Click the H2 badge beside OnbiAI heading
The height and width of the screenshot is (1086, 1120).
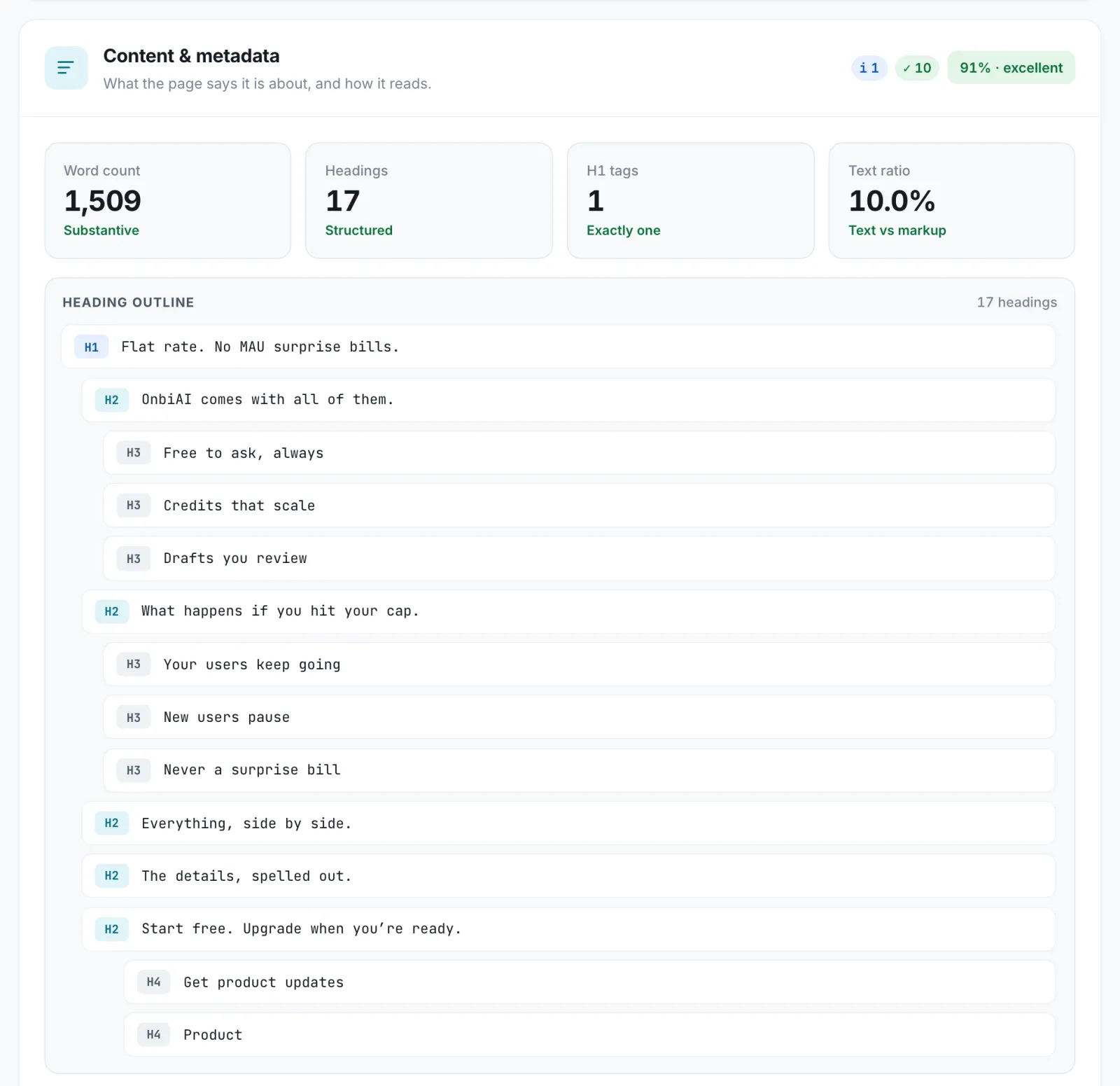click(x=112, y=400)
